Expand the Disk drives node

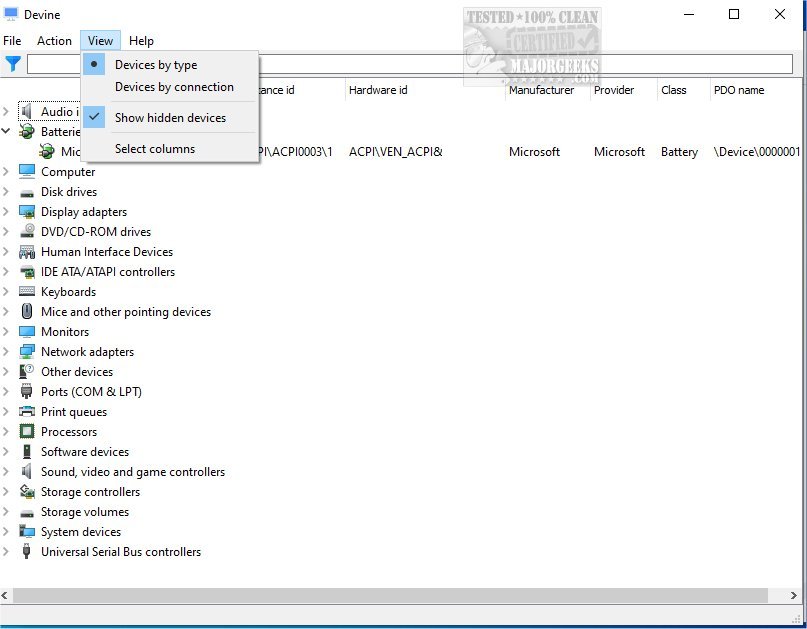tap(6, 191)
